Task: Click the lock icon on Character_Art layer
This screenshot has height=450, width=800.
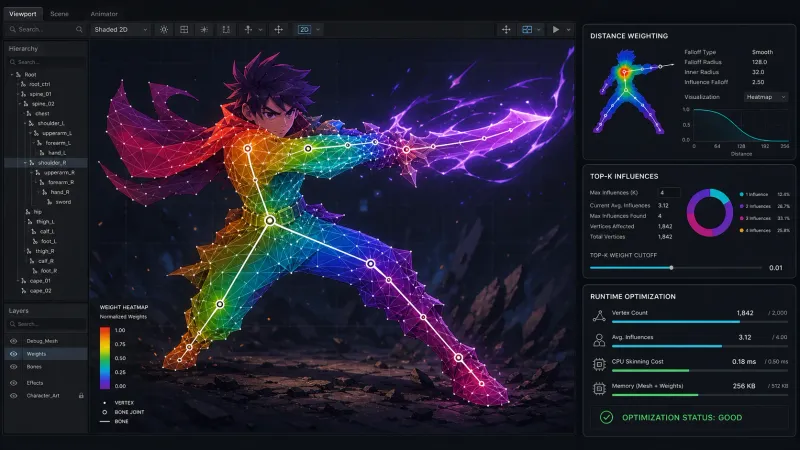Action: pyautogui.click(x=81, y=395)
